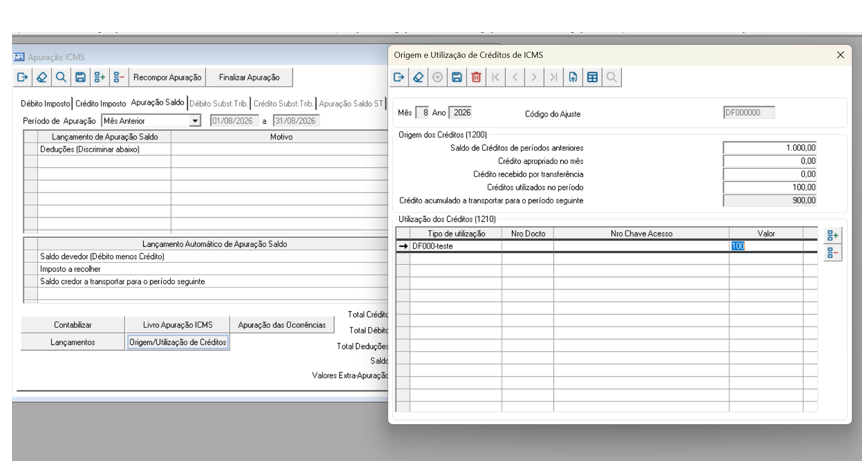Click Lançamentos button
Viewport: 868px width, 468px height.
(73, 342)
